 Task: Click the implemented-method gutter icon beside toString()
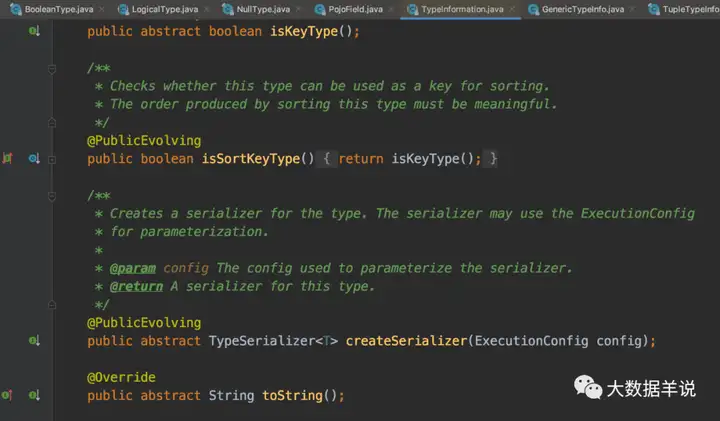pos(34,395)
